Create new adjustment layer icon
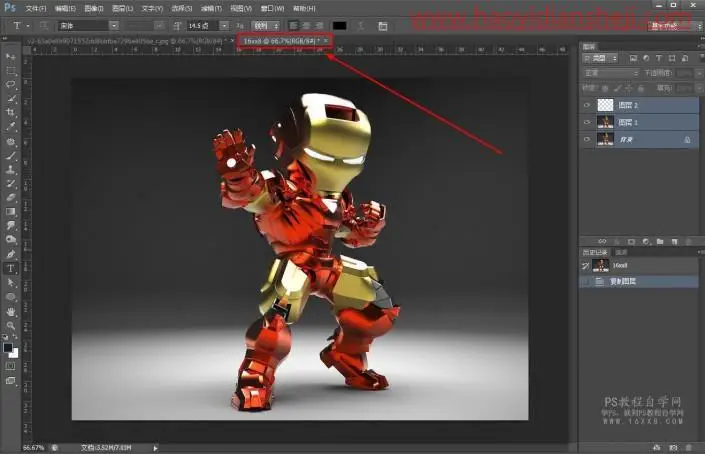Viewport: 705px width, 454px height. click(x=646, y=241)
